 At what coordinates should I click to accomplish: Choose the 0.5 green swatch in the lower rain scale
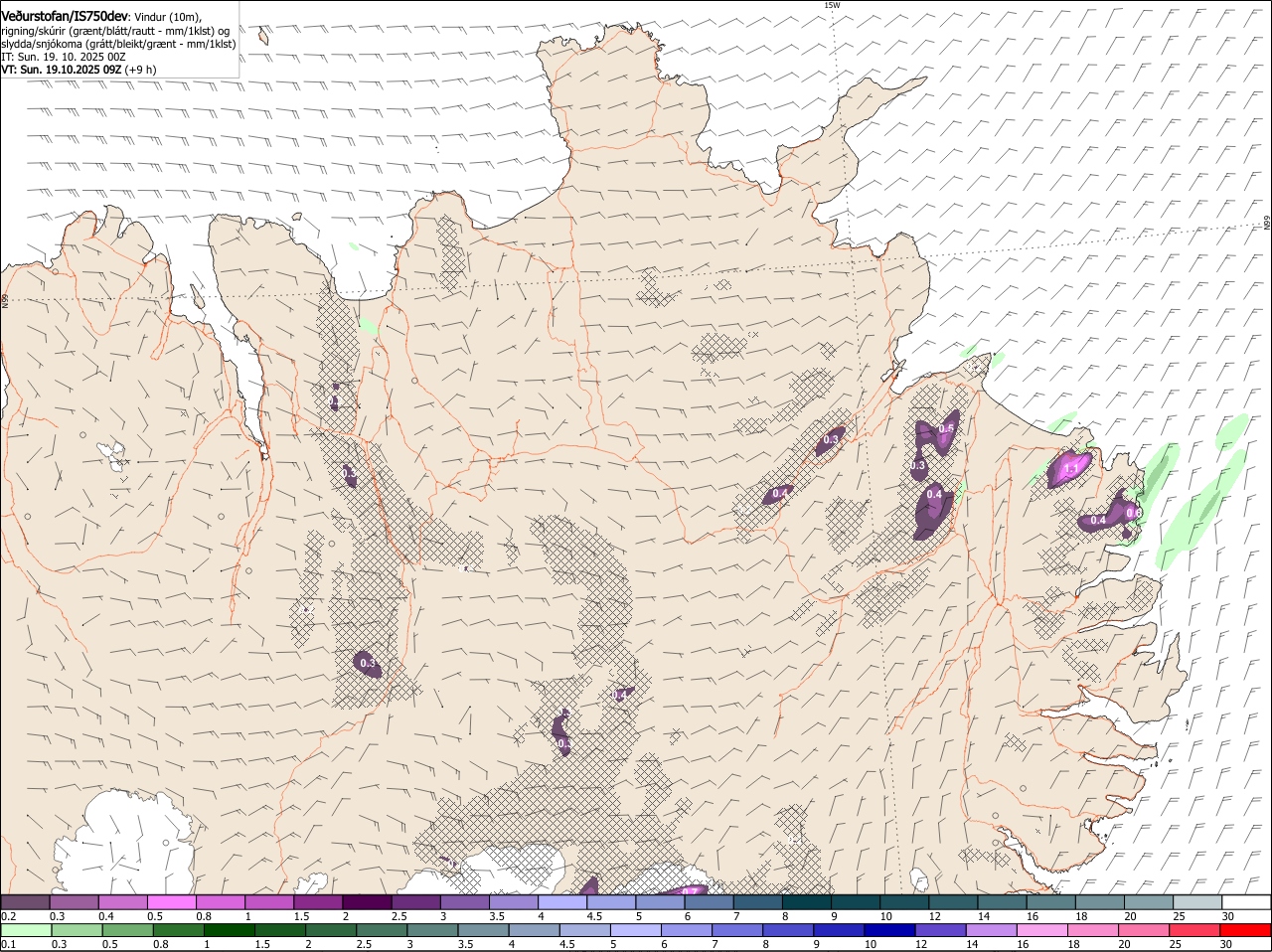[126, 930]
